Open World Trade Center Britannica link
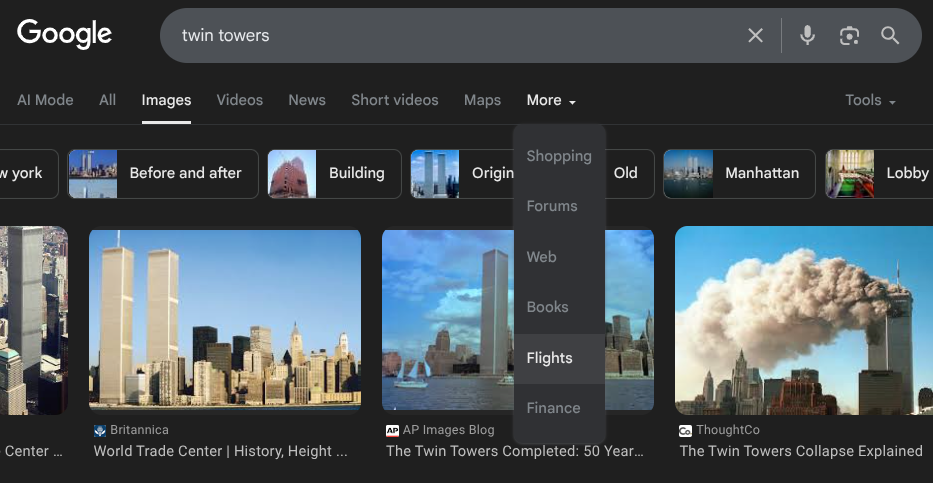This screenshot has width=933, height=483. [220, 451]
